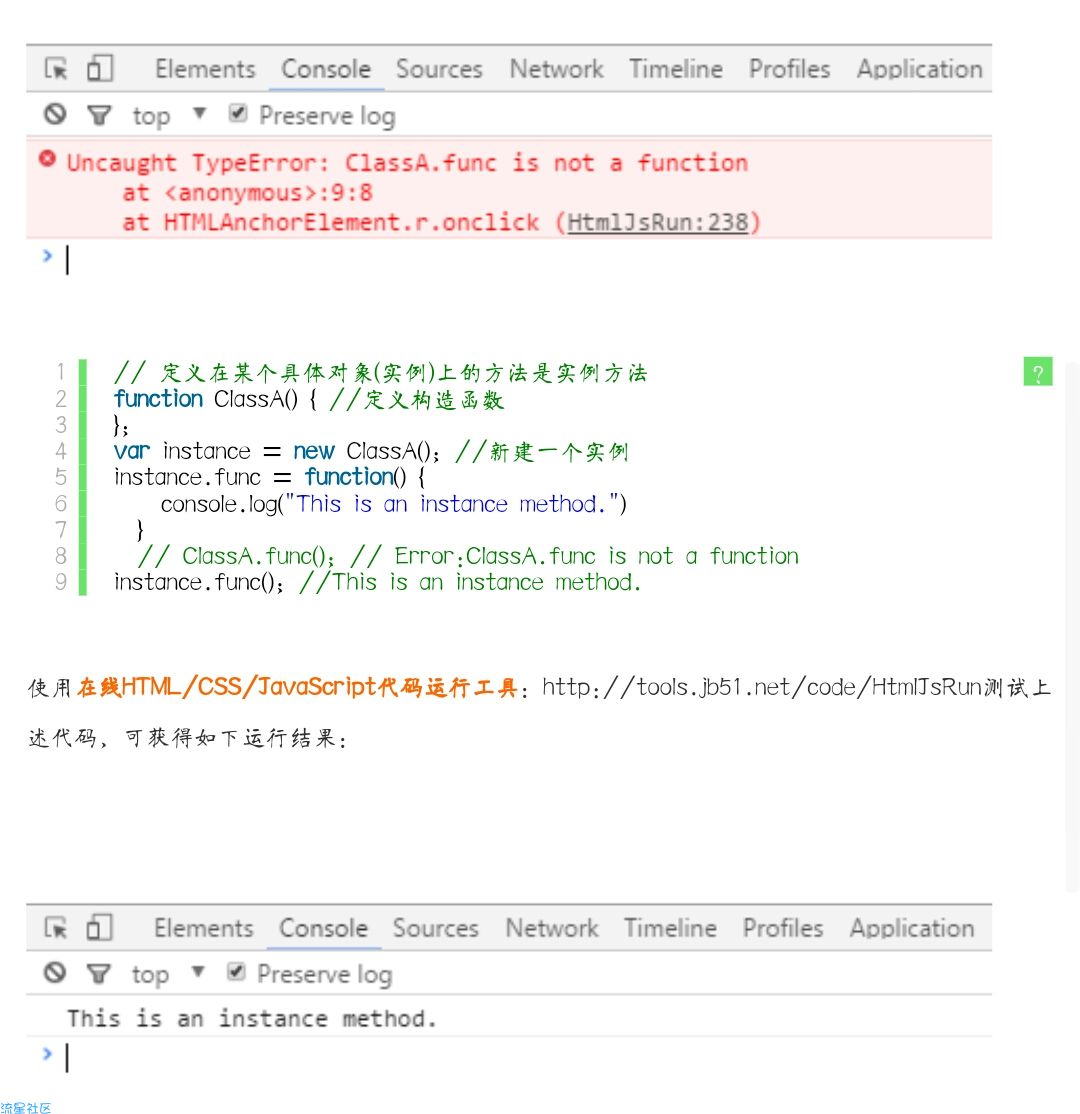Open Network tab in upper DevTools
This screenshot has width=1080, height=1114.
point(556,69)
